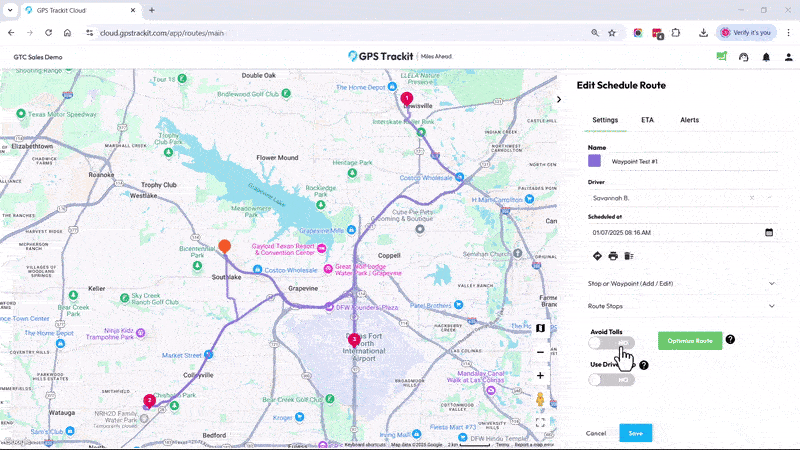Image resolution: width=800 pixels, height=450 pixels.
Task: Switch to the Settings tab
Action: click(x=605, y=120)
